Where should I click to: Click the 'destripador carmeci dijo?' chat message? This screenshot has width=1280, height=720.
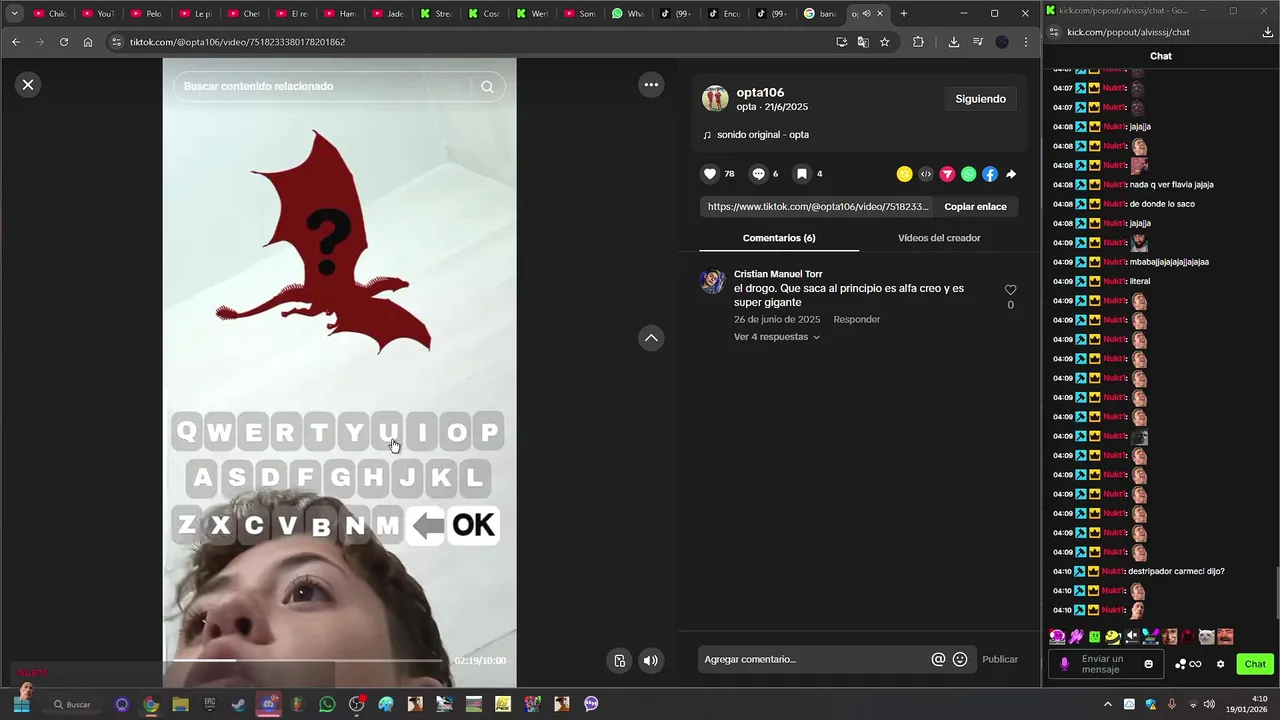click(x=1176, y=572)
